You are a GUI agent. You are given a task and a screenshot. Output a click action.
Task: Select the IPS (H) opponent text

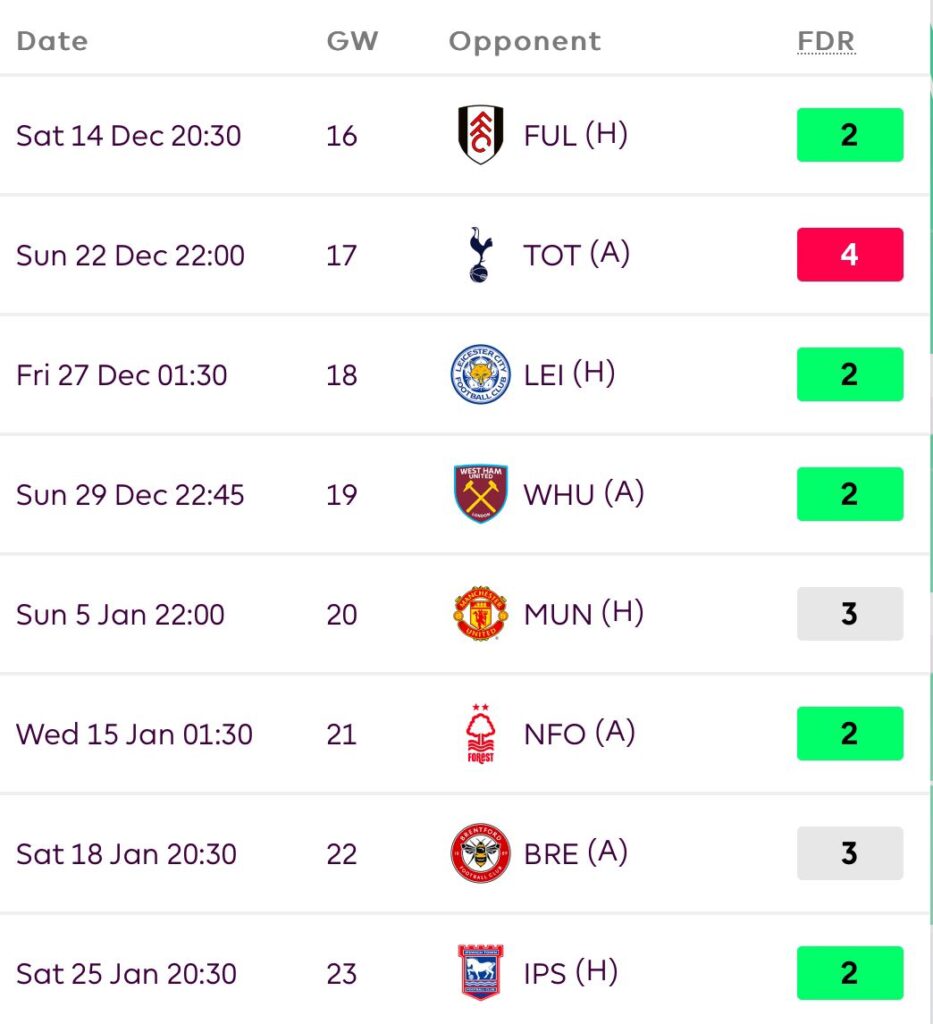coord(570,973)
